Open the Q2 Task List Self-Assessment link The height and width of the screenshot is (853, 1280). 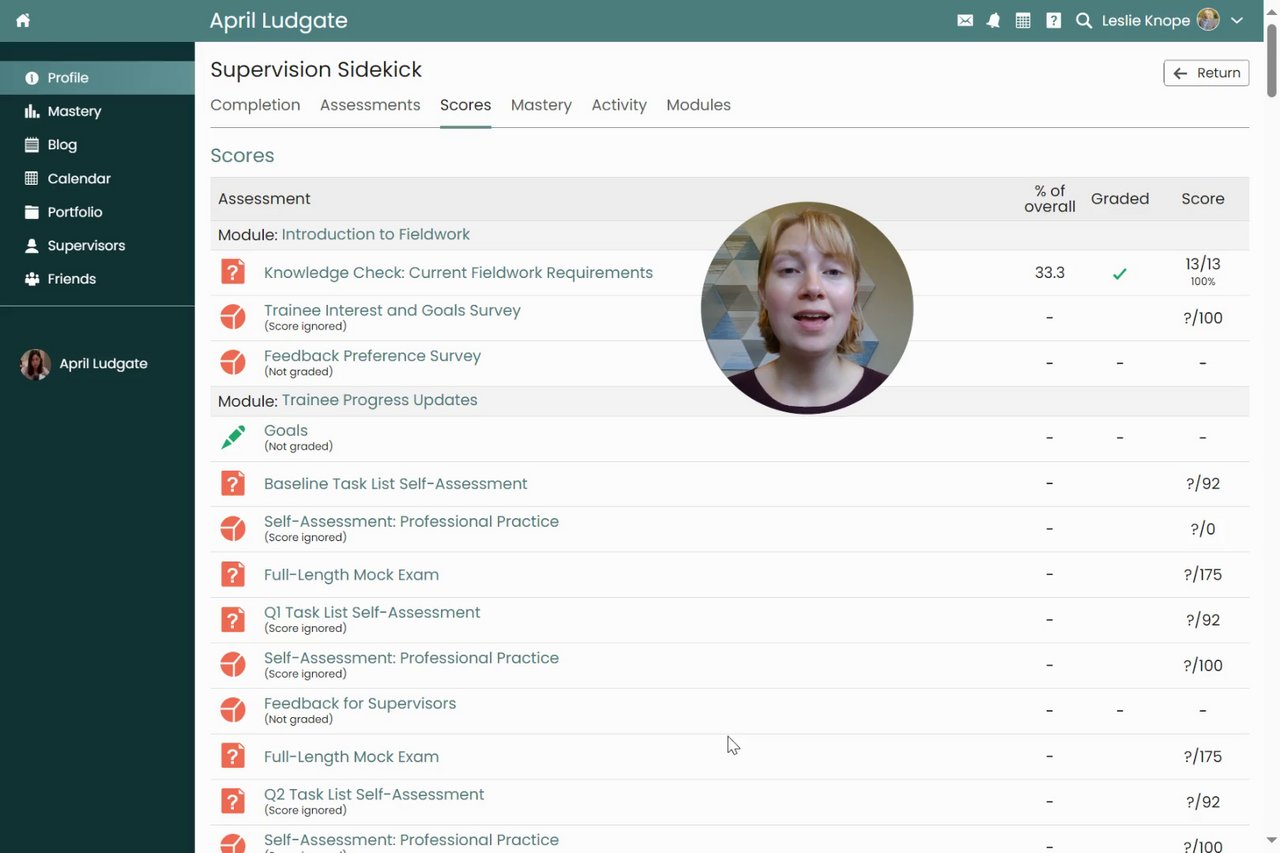tap(374, 795)
